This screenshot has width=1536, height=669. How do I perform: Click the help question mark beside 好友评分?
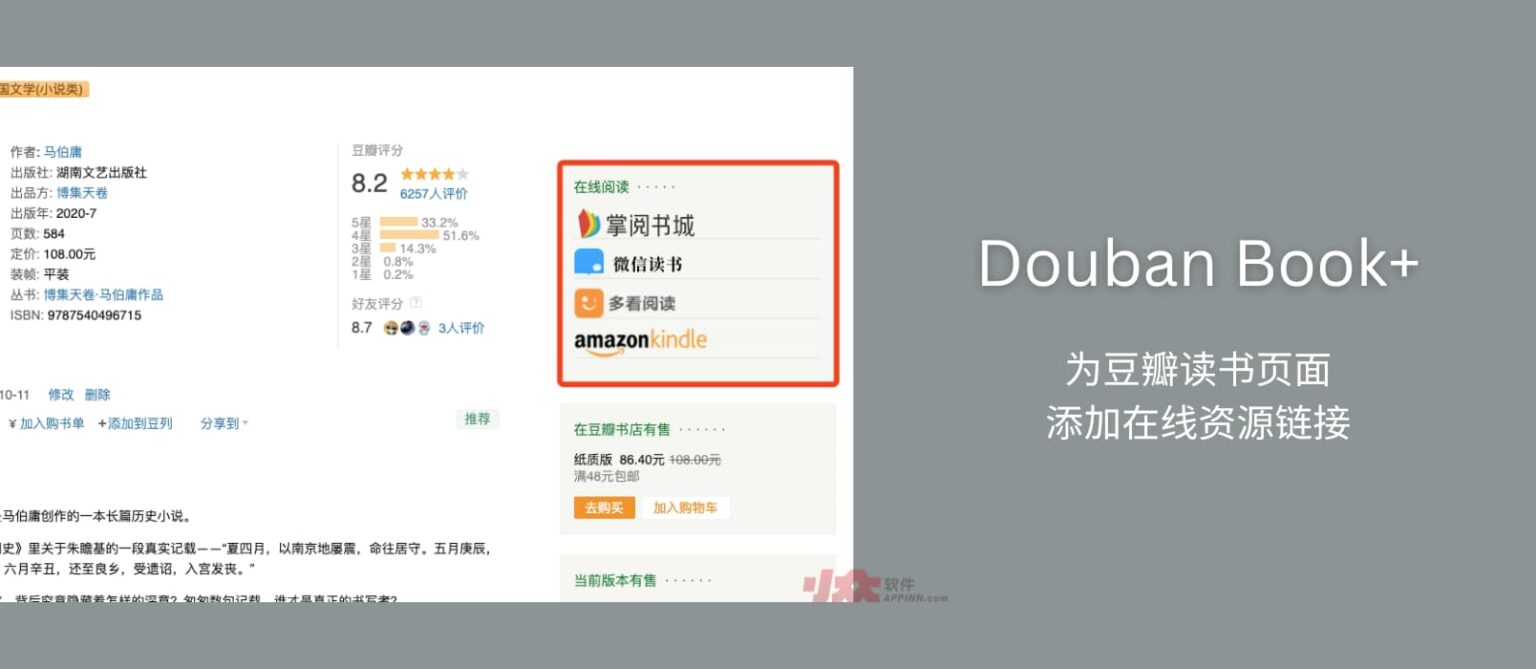(416, 301)
